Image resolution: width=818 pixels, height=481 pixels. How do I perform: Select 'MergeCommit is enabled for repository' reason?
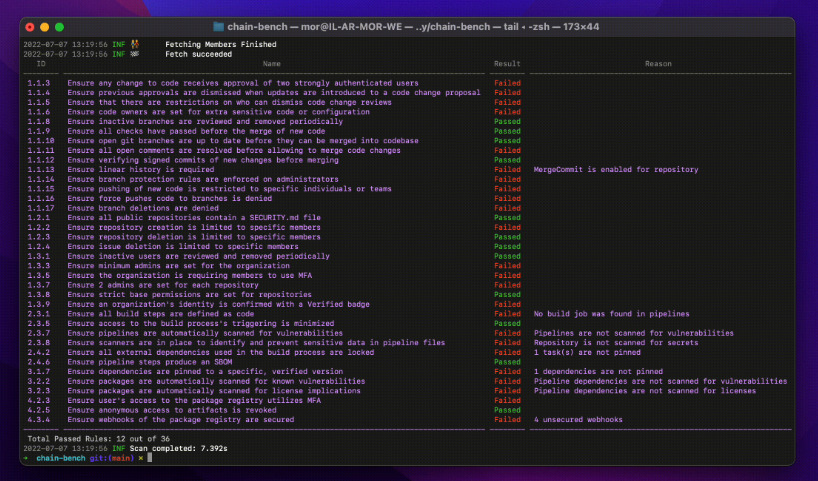coord(616,170)
